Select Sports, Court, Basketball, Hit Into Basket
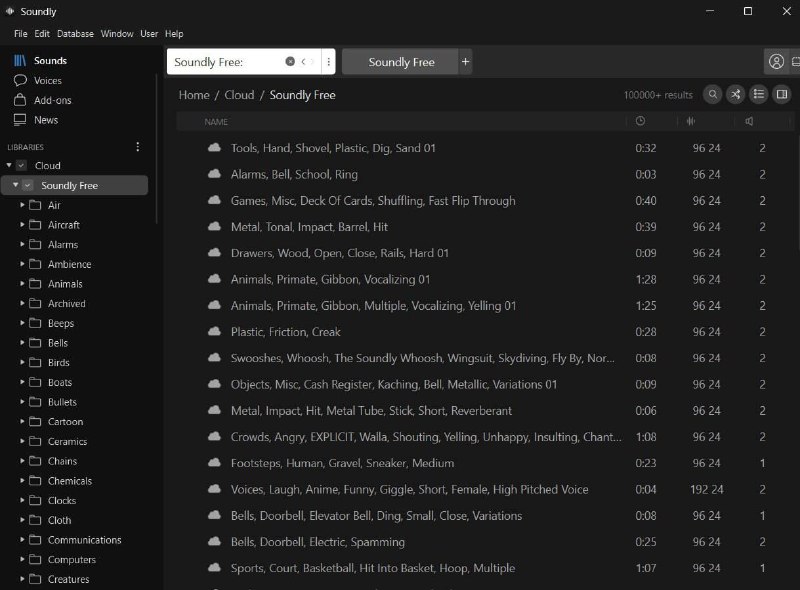The height and width of the screenshot is (590, 800). 373,568
